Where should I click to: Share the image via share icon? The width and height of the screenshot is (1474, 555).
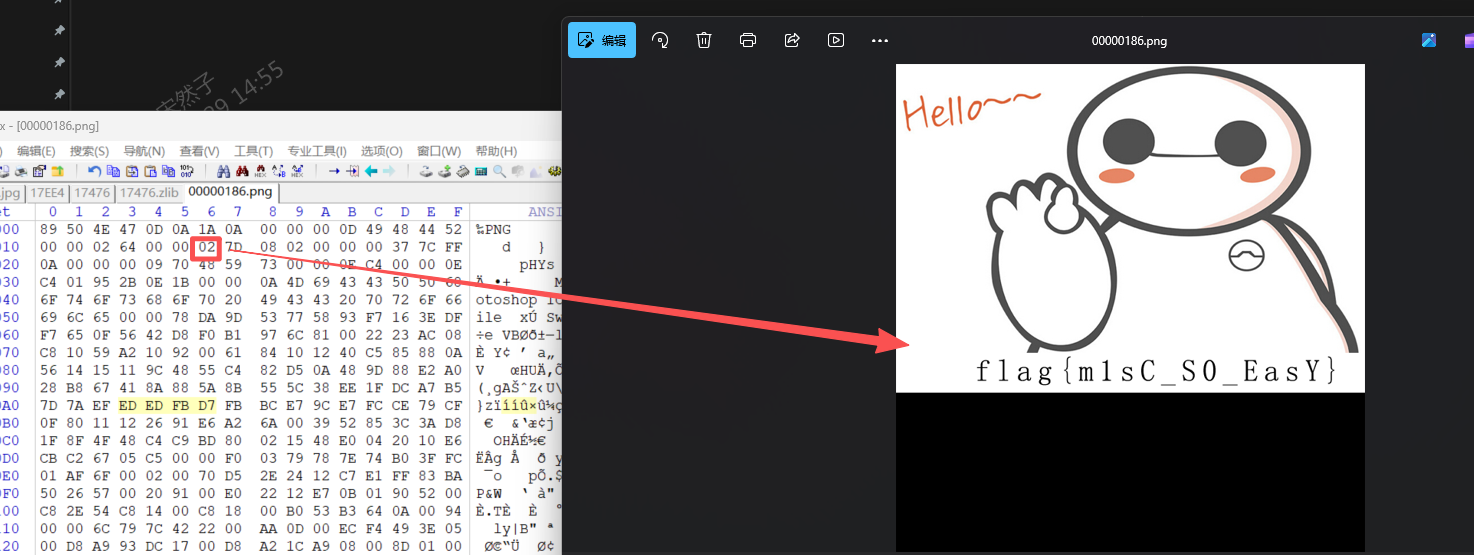[x=792, y=40]
